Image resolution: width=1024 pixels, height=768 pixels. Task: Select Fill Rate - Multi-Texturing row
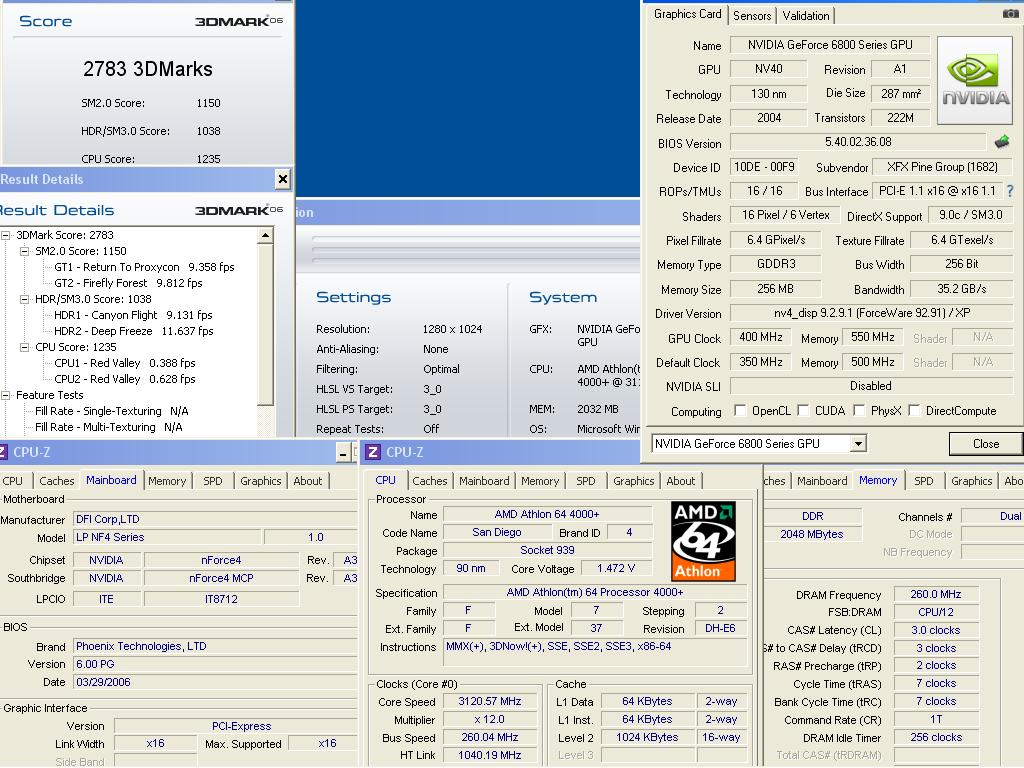108,427
